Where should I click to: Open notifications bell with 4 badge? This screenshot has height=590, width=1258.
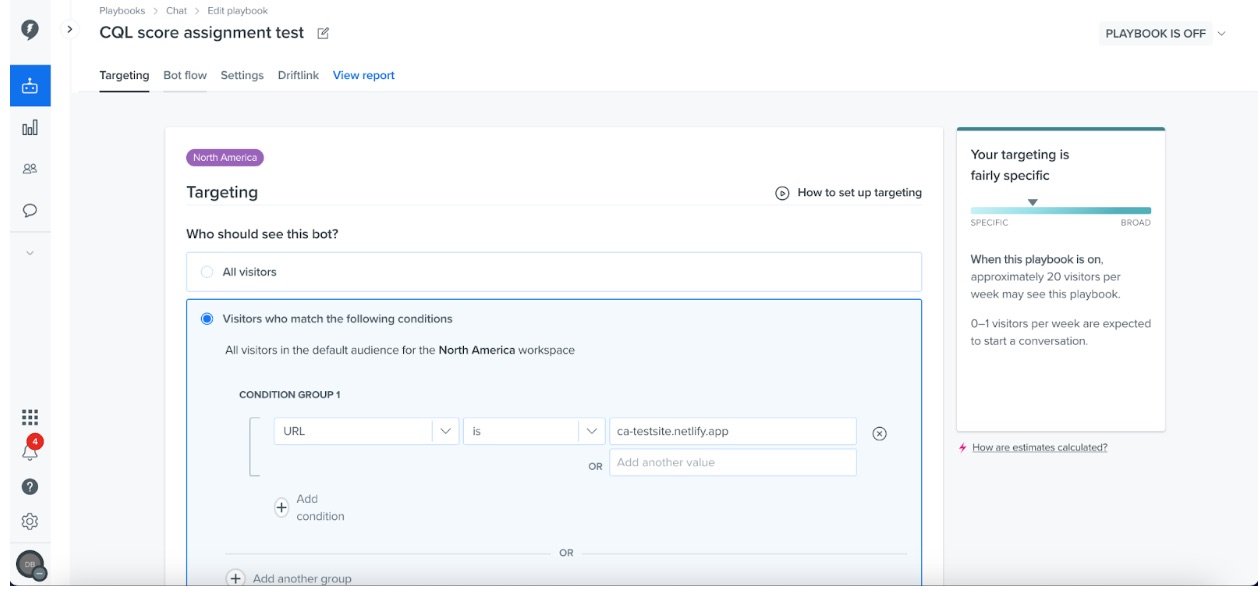(30, 450)
